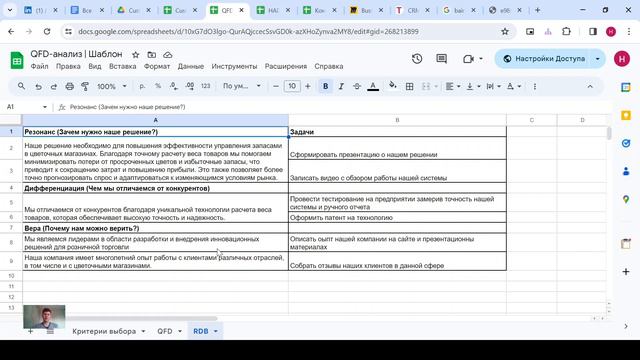Collapse the menus with the up chevron
640x360 pixels.
tap(590, 87)
